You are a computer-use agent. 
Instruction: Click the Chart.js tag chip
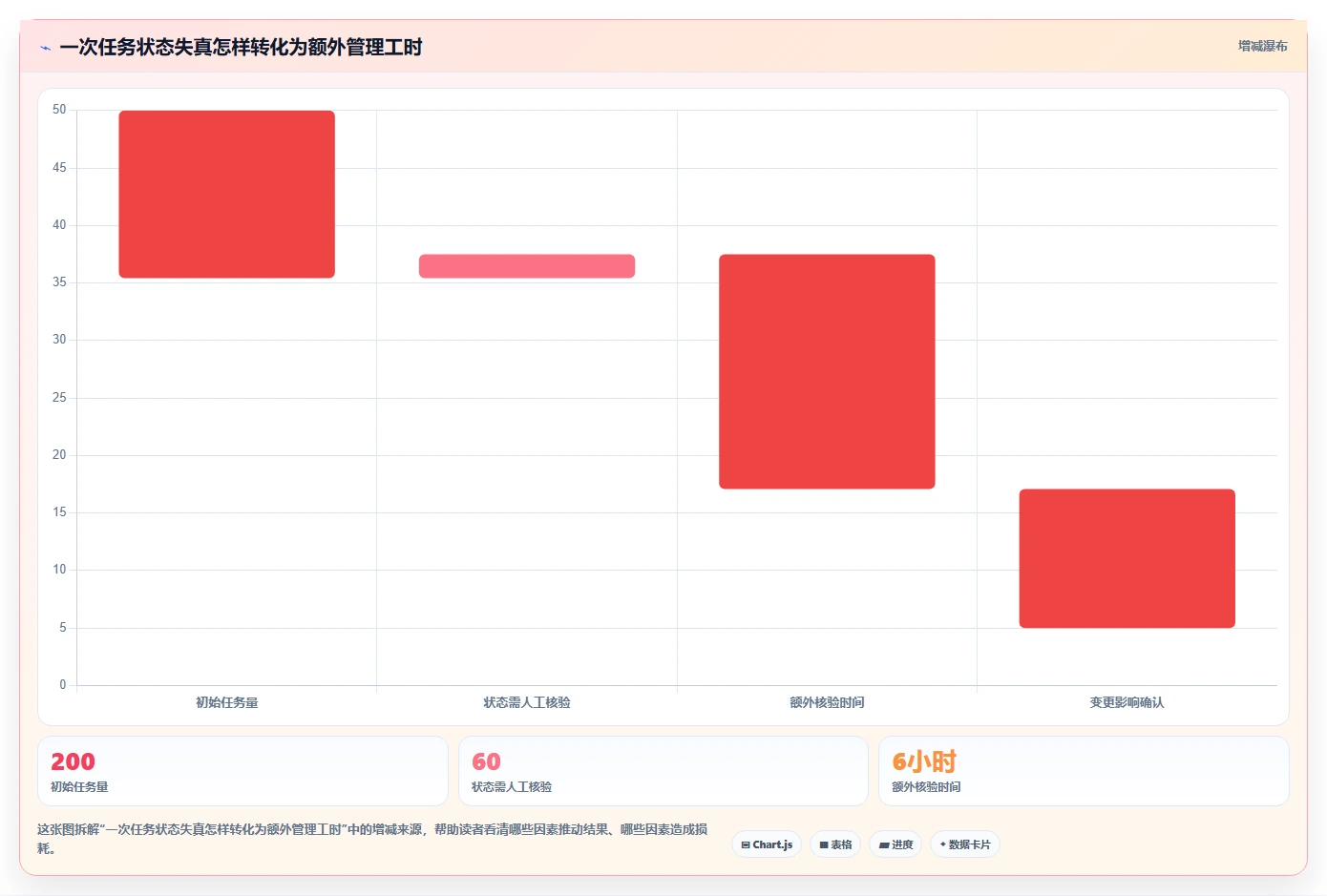pos(767,844)
